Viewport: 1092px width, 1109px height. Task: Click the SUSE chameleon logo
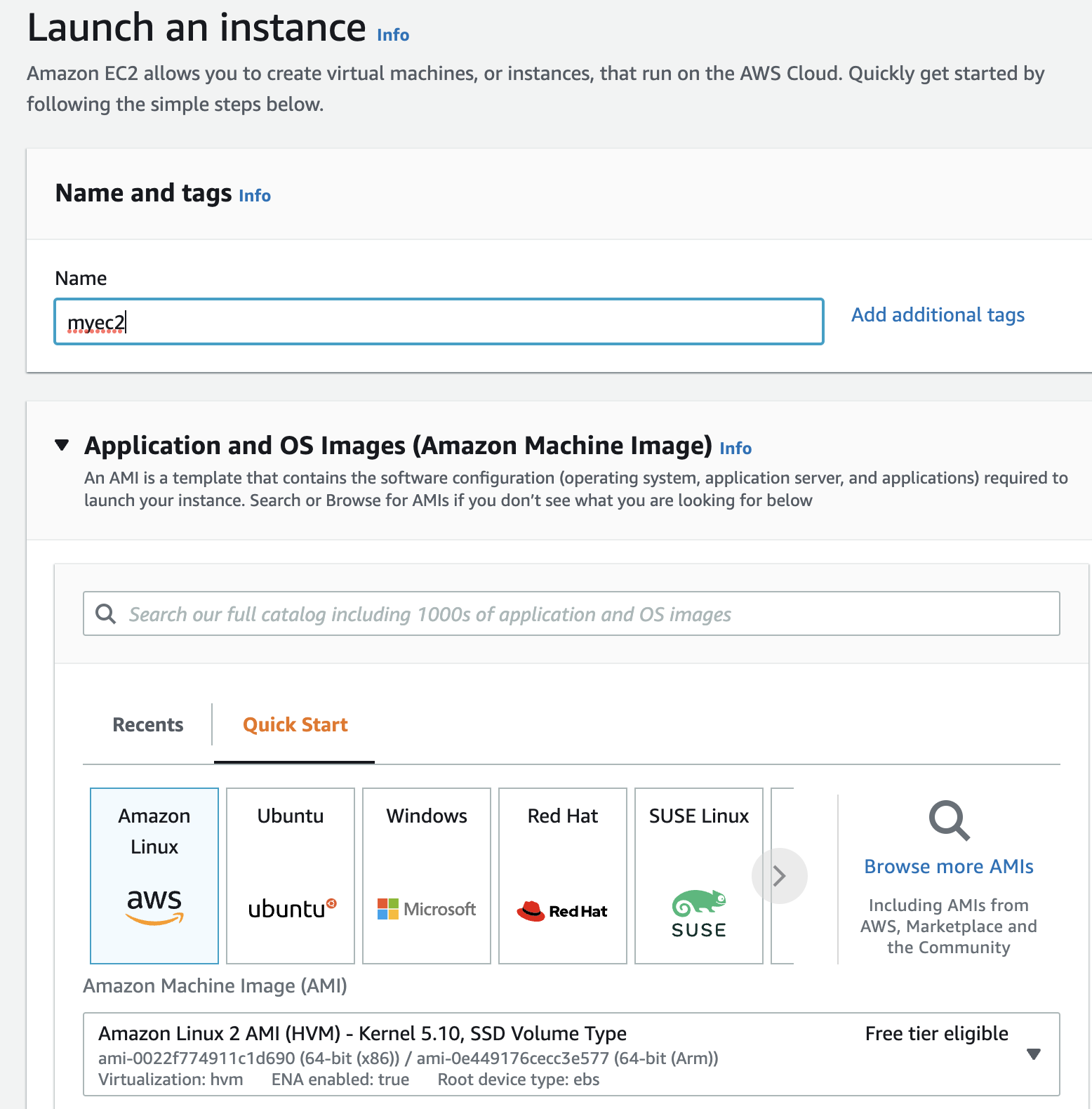699,913
